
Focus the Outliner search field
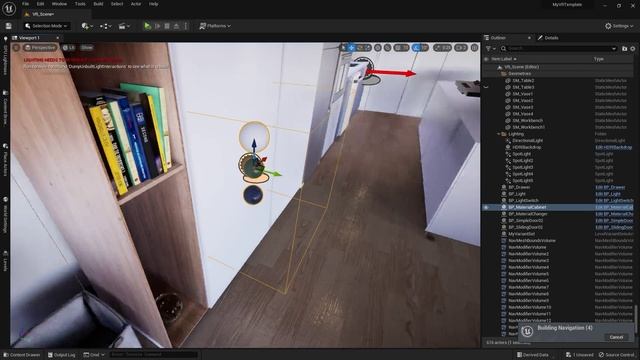point(559,49)
